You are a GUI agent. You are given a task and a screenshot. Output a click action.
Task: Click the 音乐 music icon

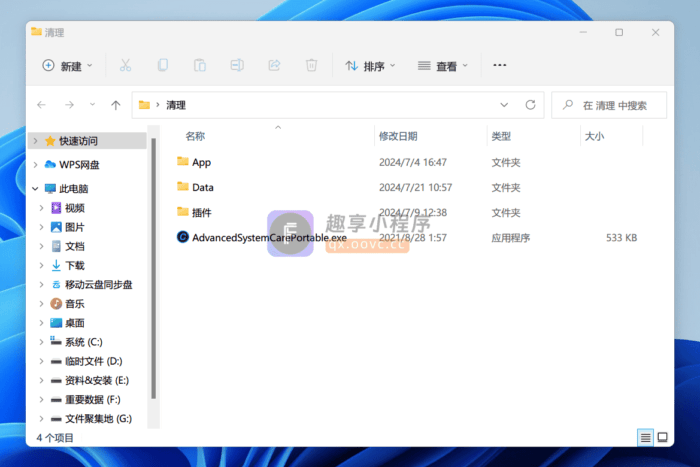tap(56, 304)
